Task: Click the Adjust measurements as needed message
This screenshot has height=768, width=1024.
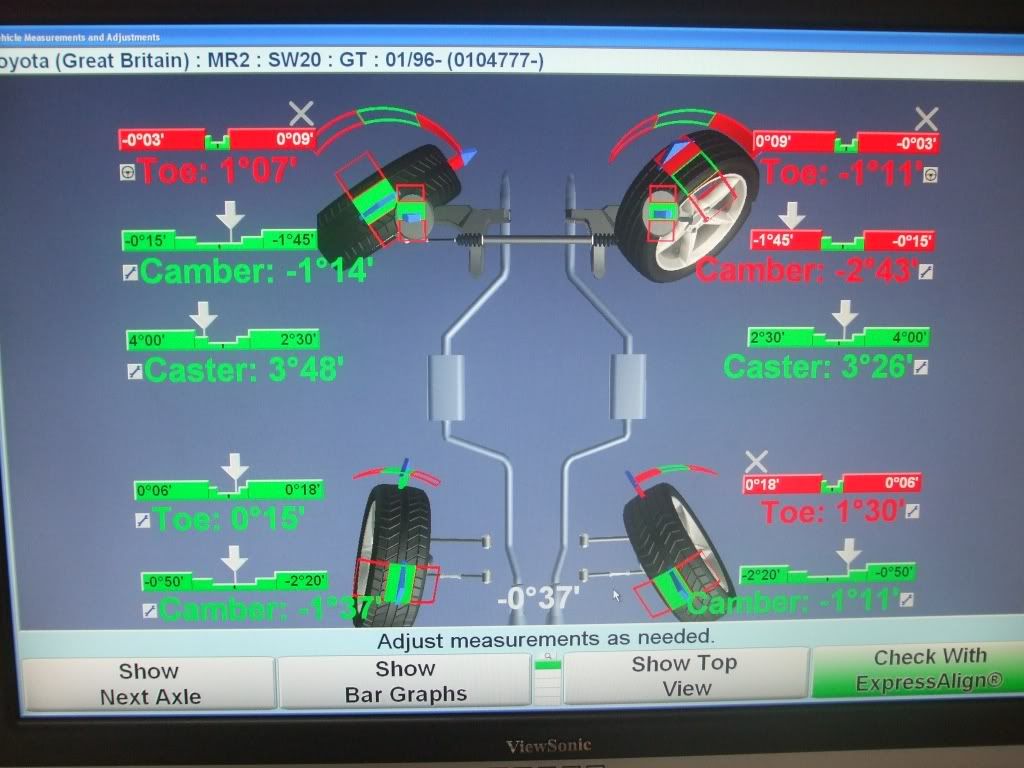Action: 546,638
